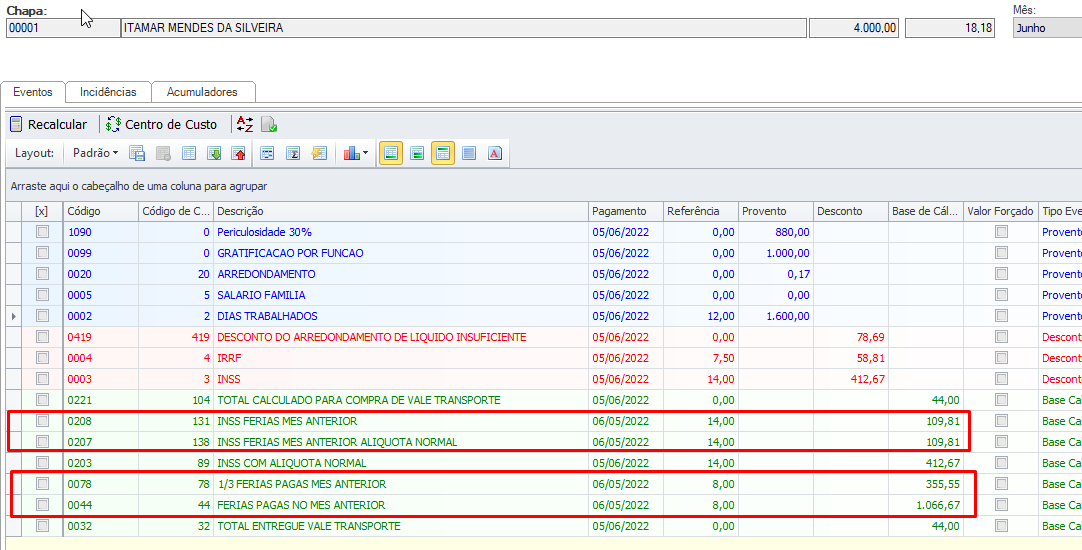Switch to the Incidências tab
The height and width of the screenshot is (550, 1082).
pos(108,92)
